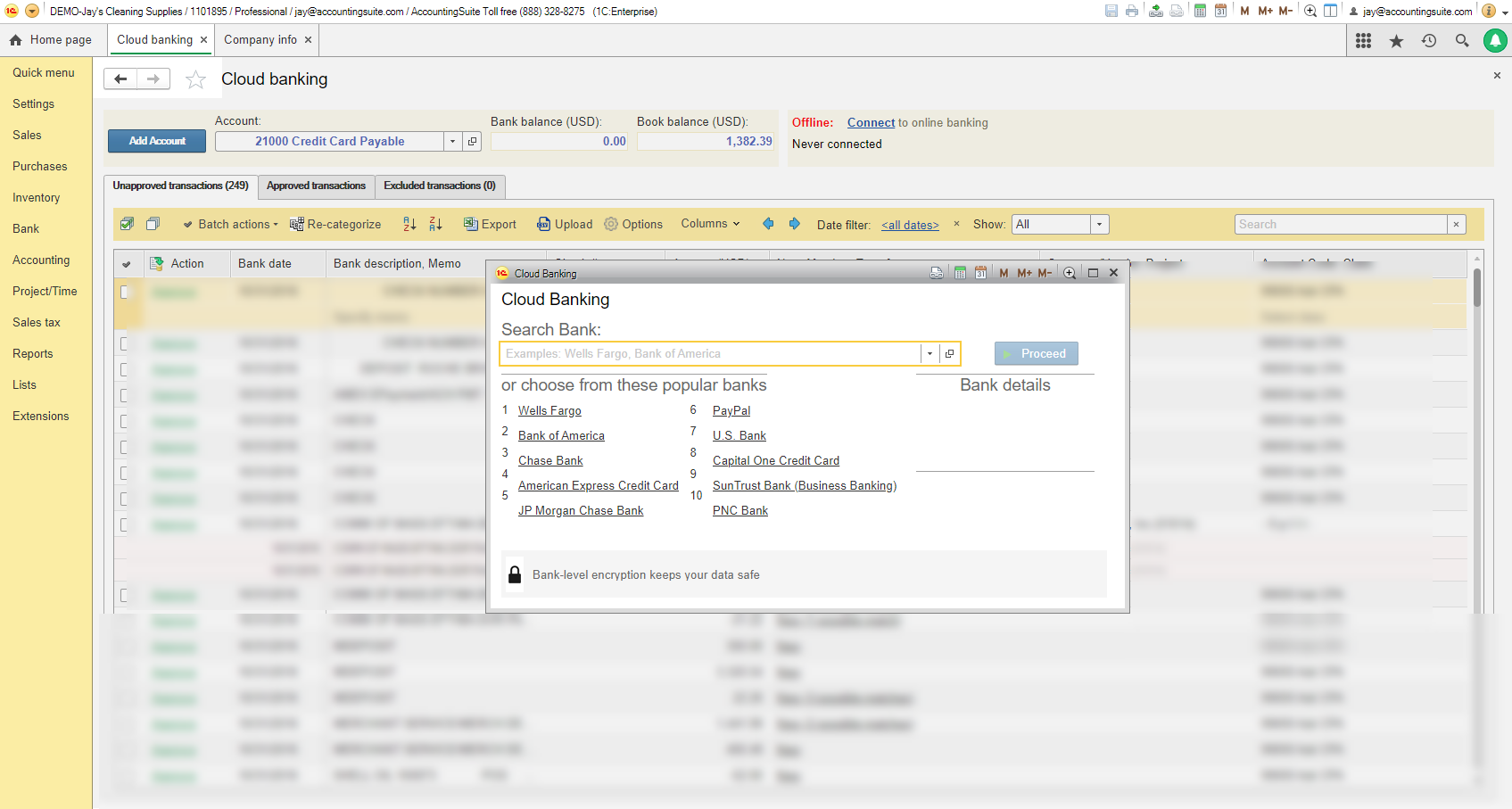Viewport: 1512px width, 809px height.
Task: Click the Search Bank input field
Action: [710, 354]
